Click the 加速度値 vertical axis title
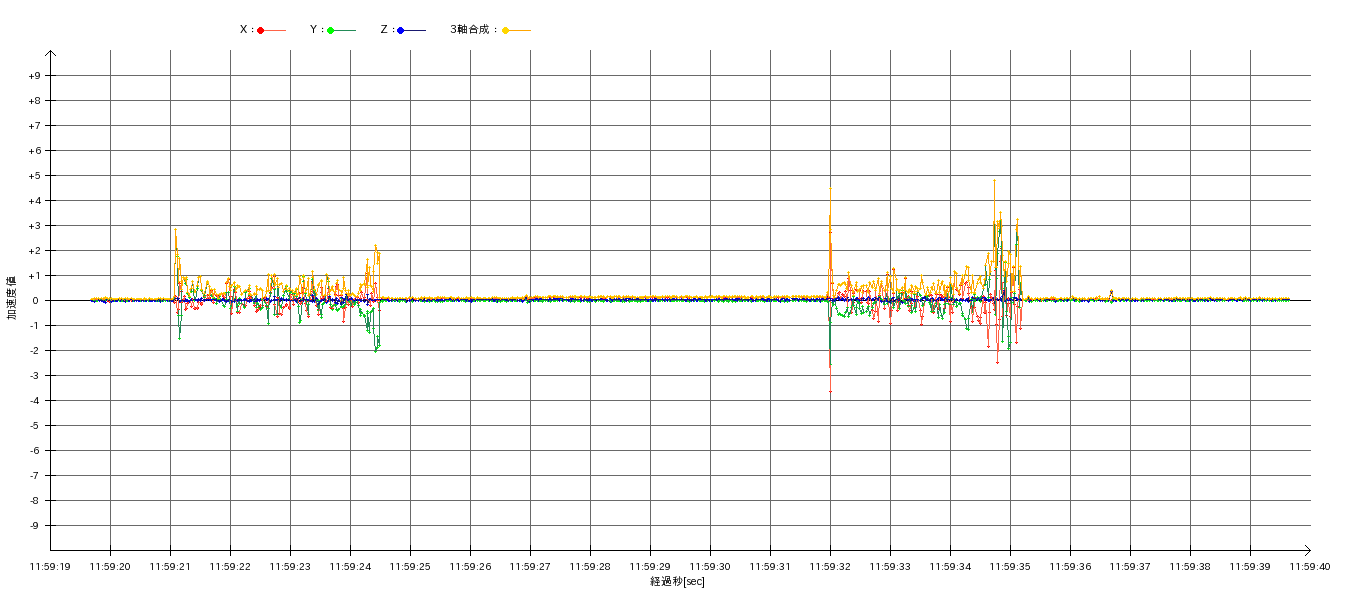 12,297
